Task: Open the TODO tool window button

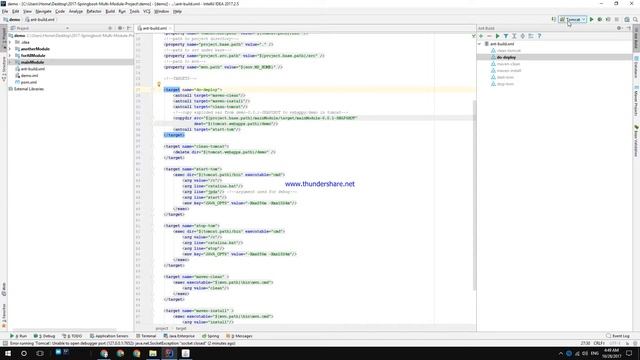Action: [72, 336]
